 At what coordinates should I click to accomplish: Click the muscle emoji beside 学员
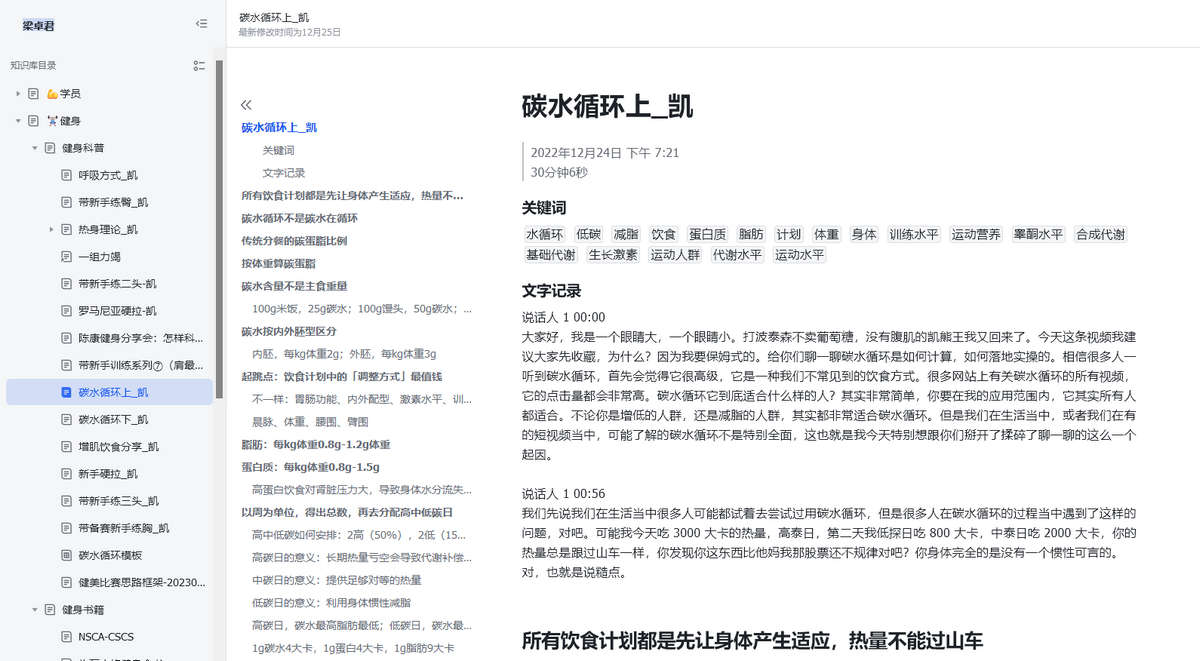pyautogui.click(x=50, y=93)
